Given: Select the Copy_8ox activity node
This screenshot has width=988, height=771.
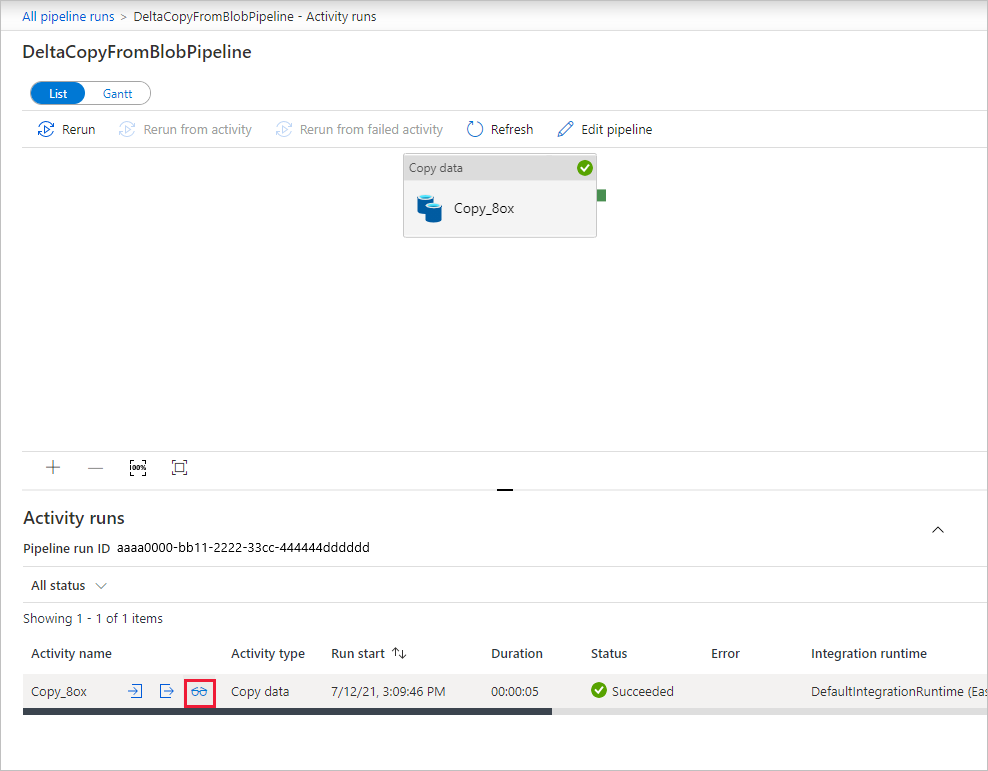Looking at the screenshot, I should pyautogui.click(x=499, y=209).
